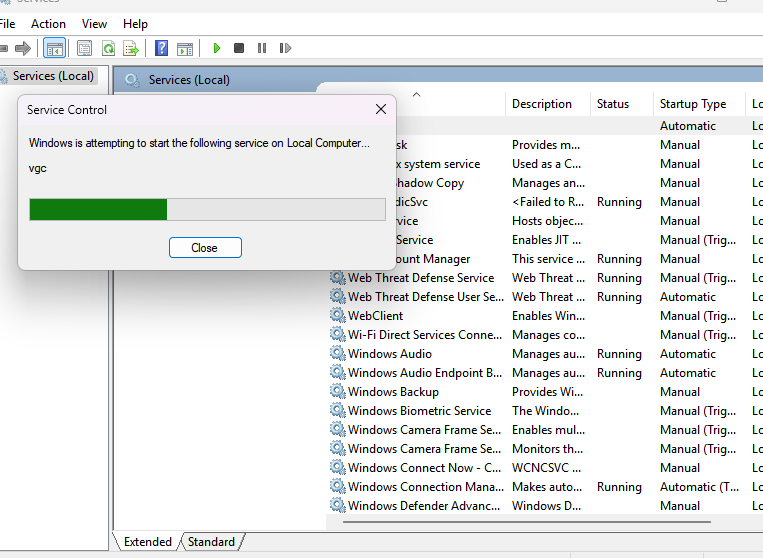Select the Windows Biometric Service name
This screenshot has width=763, height=558.
[x=419, y=411]
